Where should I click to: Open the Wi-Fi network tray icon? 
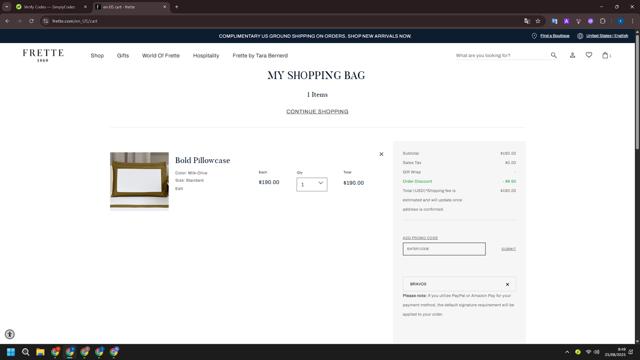pos(588,352)
